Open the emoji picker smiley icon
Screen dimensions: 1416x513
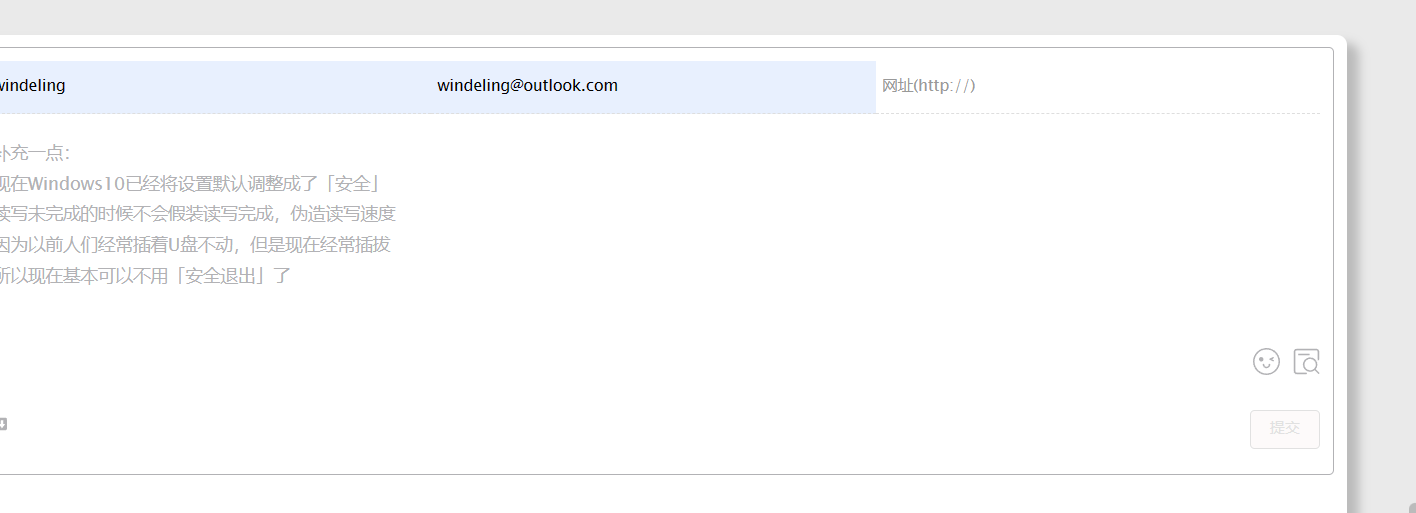(x=1266, y=361)
